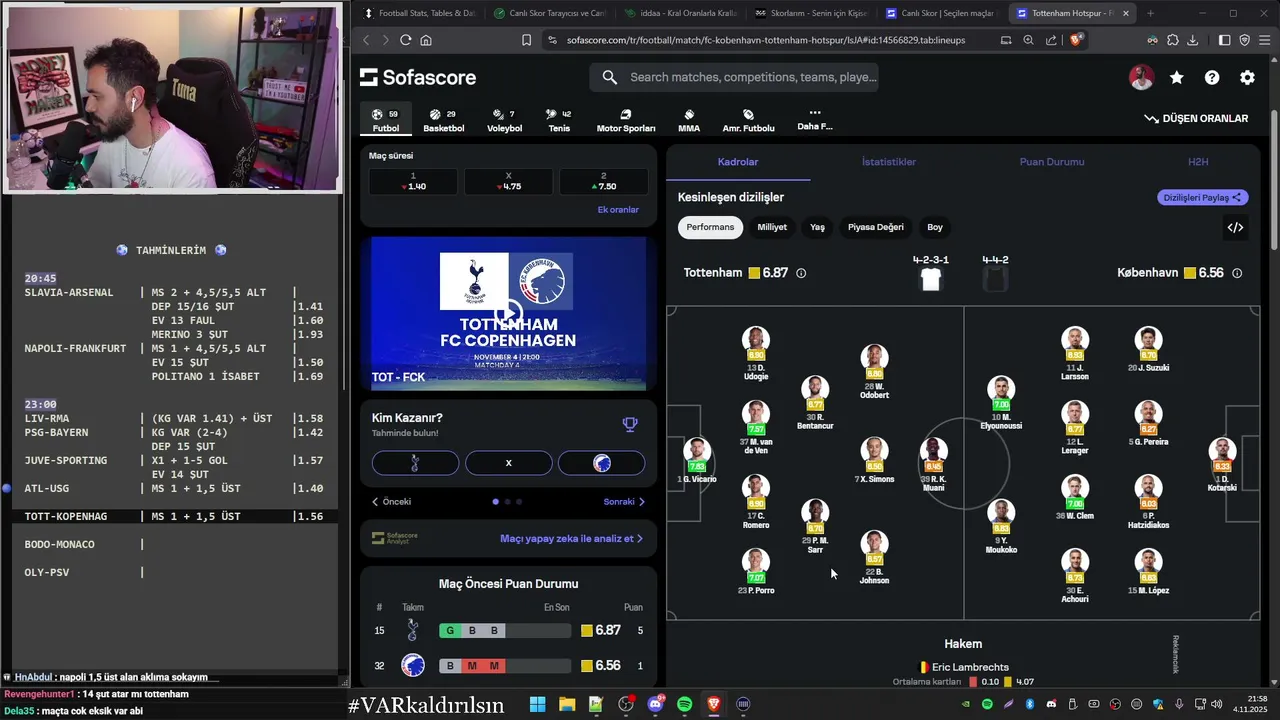Switch to the İstatistikler tab

pyautogui.click(x=889, y=162)
